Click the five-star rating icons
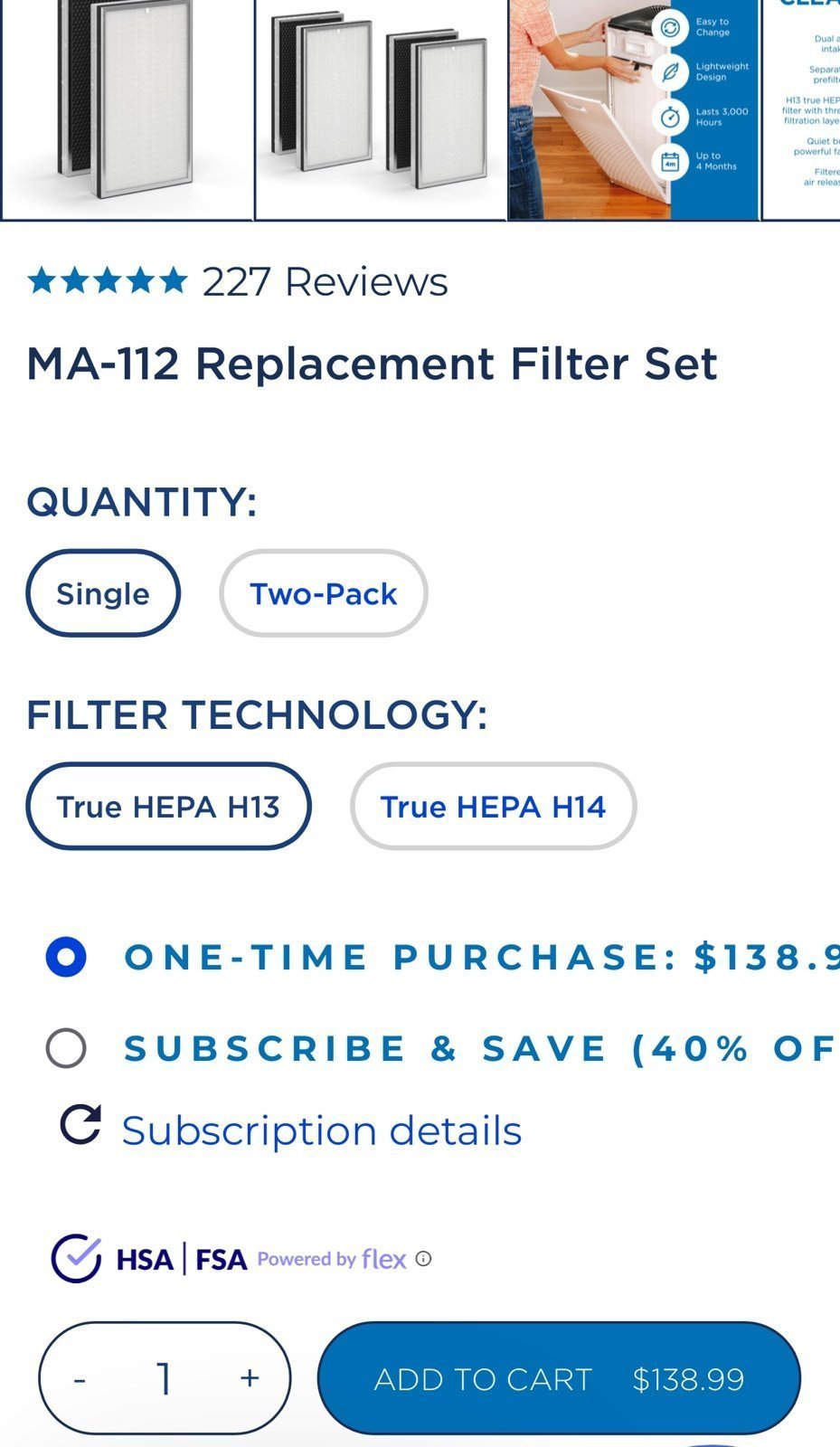 tap(108, 281)
